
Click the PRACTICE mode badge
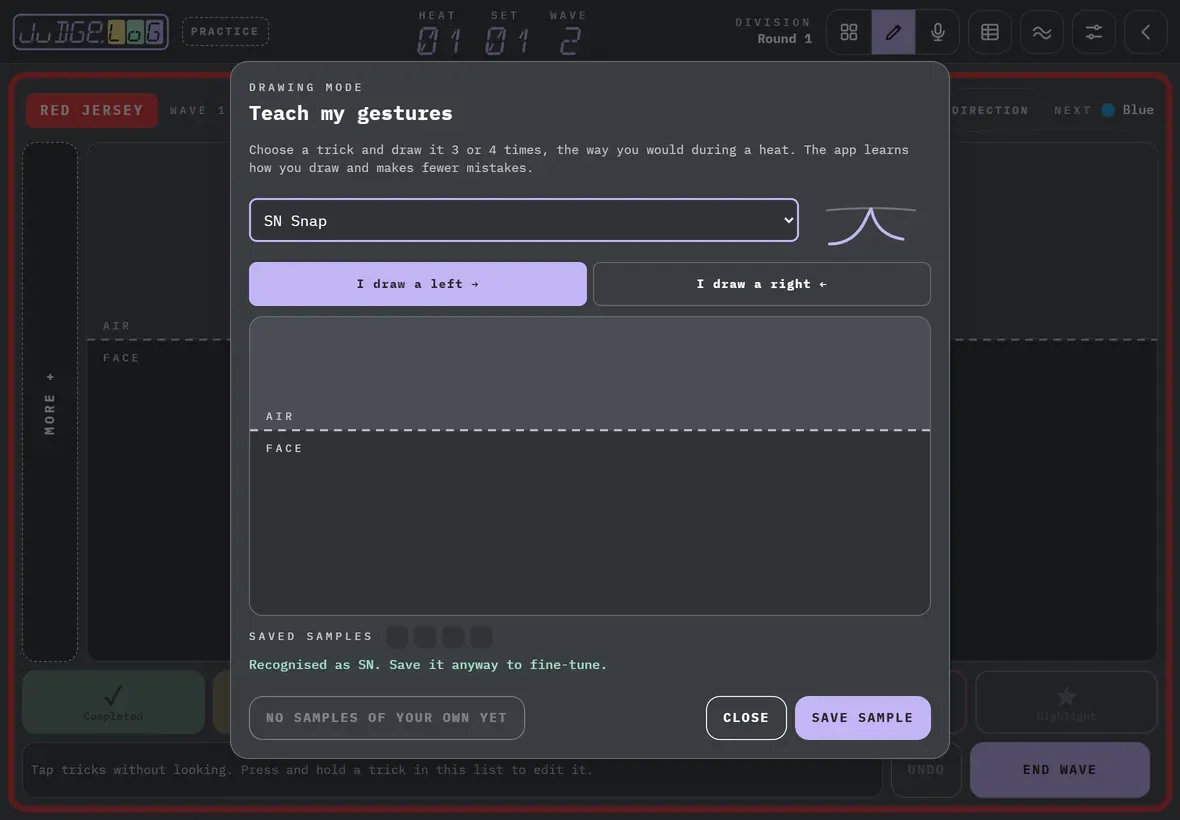(x=225, y=32)
